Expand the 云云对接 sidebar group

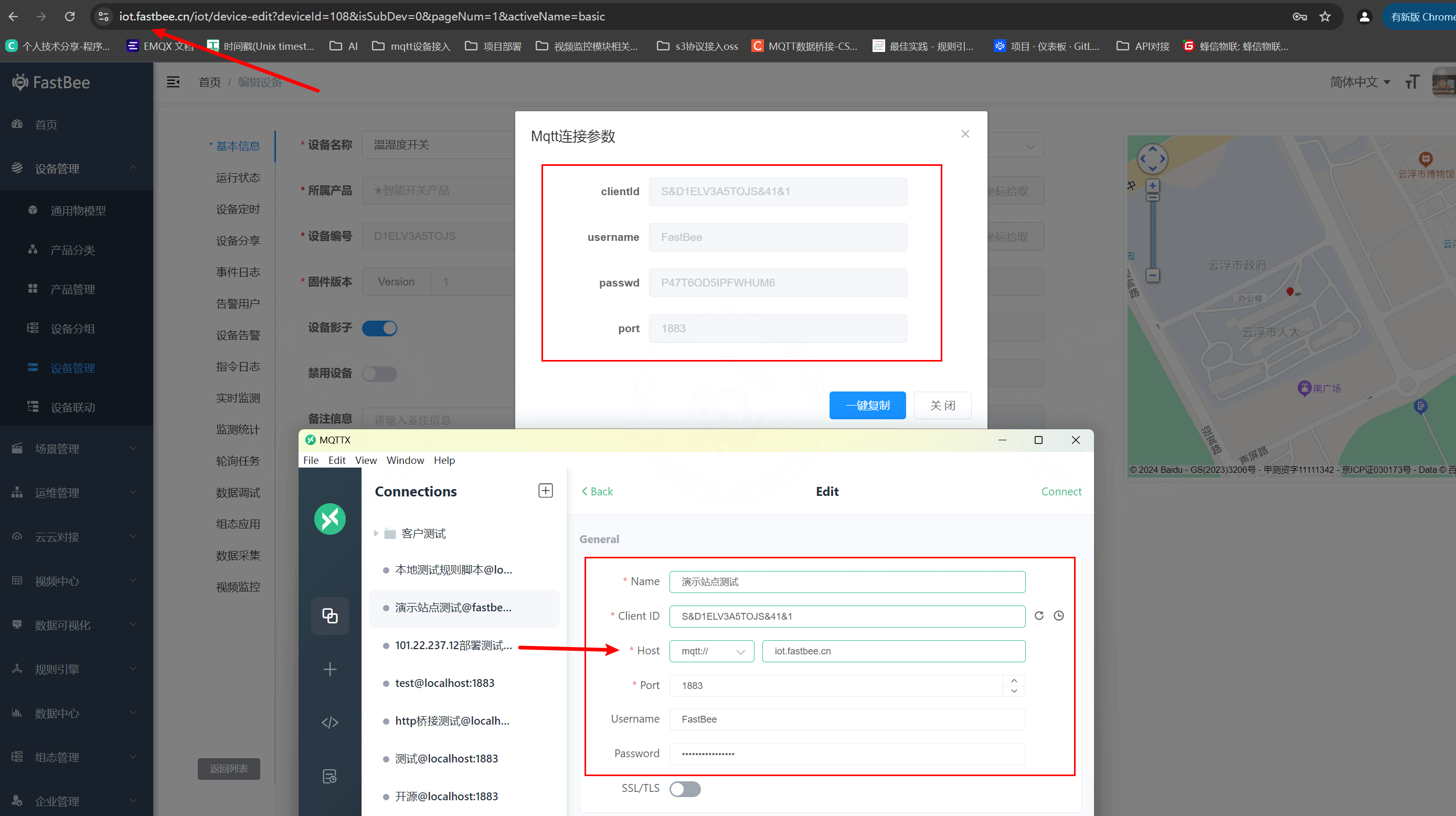point(76,537)
